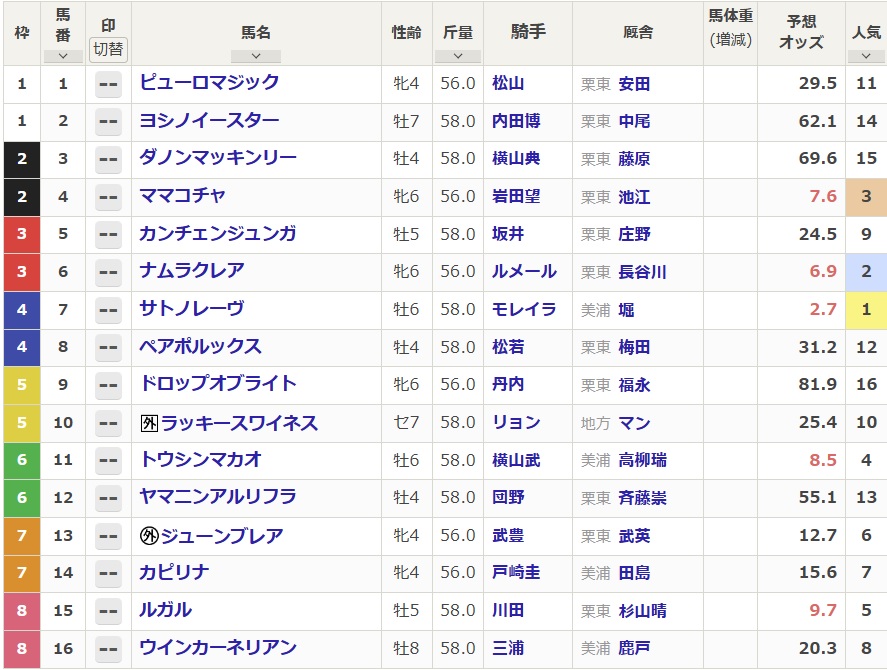887x670 pixels.
Task: Open horse page for ナムラクレア
Action: 191,271
